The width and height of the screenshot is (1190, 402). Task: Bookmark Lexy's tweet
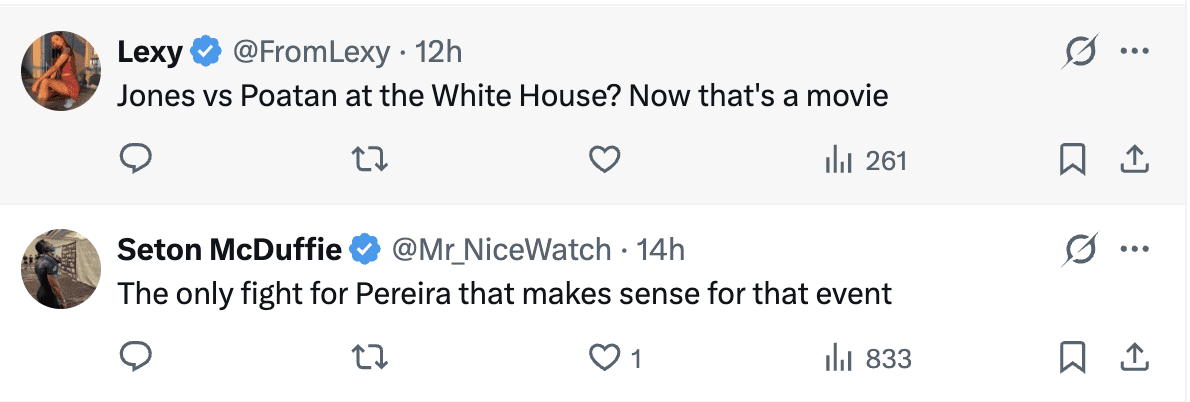click(x=1072, y=160)
